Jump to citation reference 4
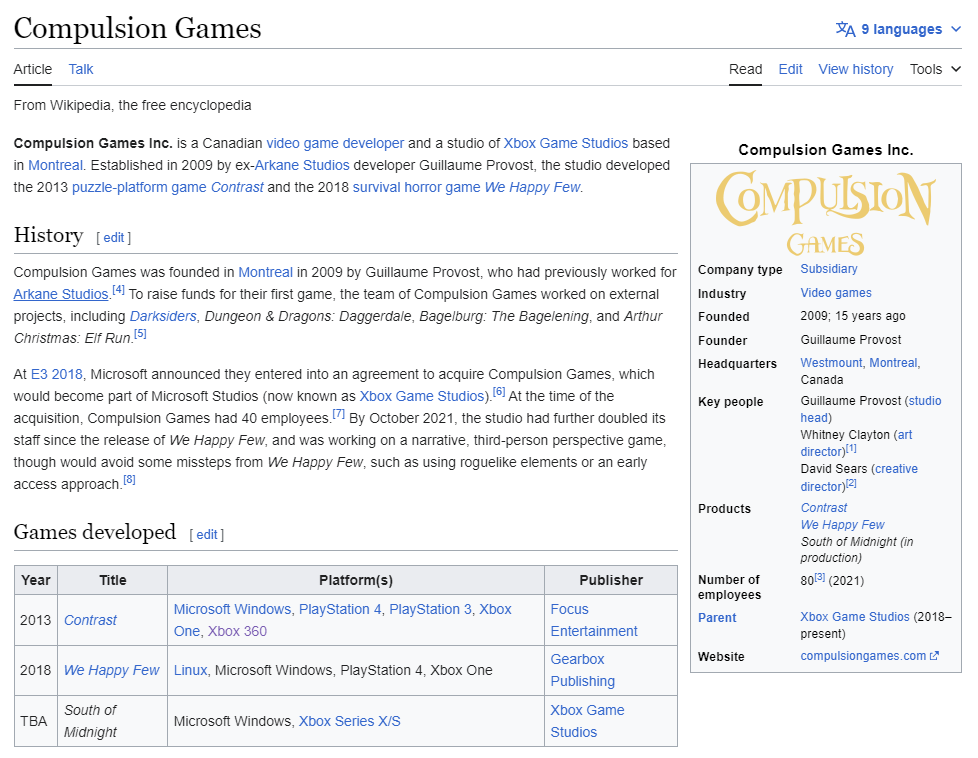Viewport: 978px width, 758px height. (x=118, y=290)
